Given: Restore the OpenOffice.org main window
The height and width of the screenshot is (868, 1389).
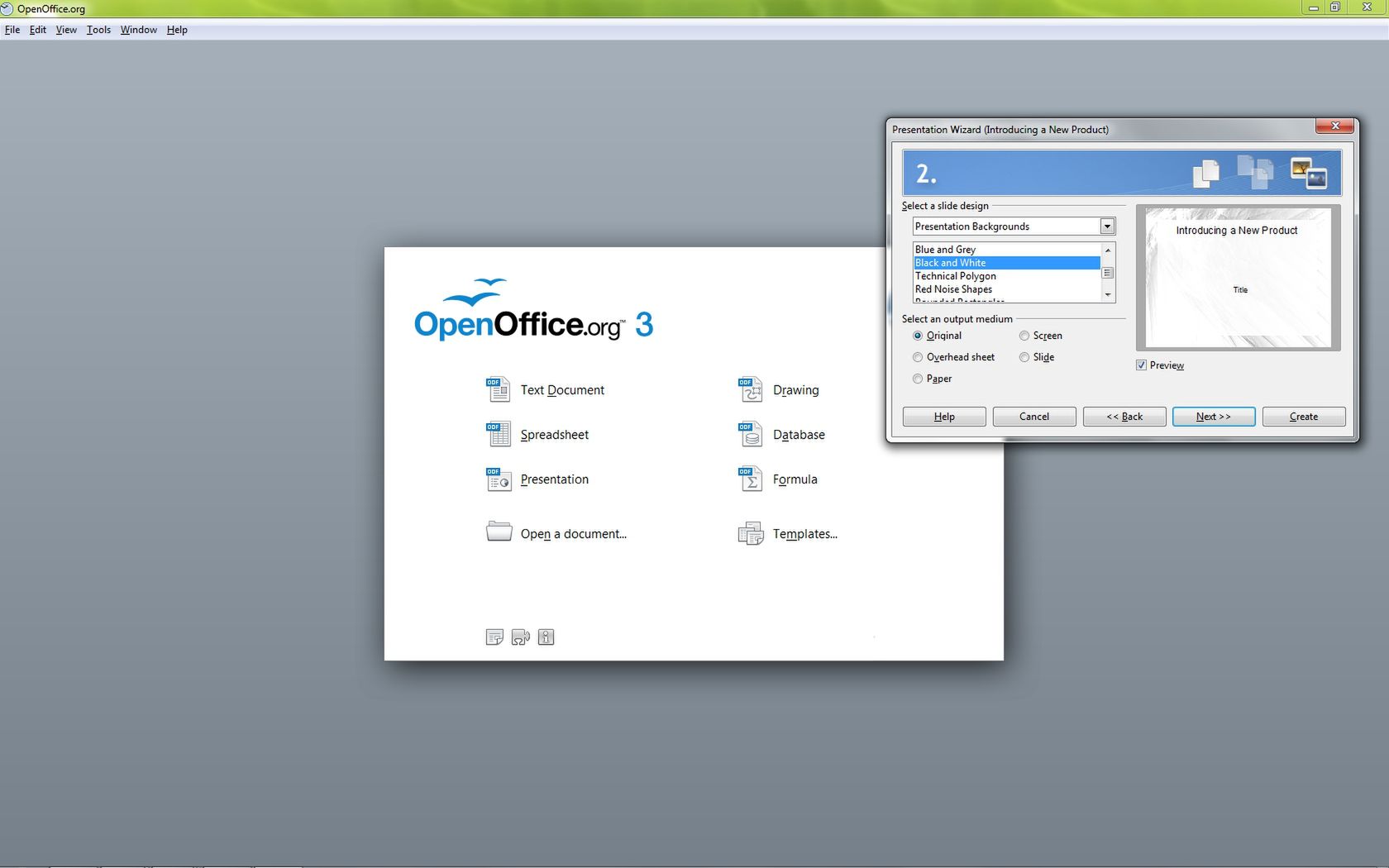Looking at the screenshot, I should pos(1334,7).
